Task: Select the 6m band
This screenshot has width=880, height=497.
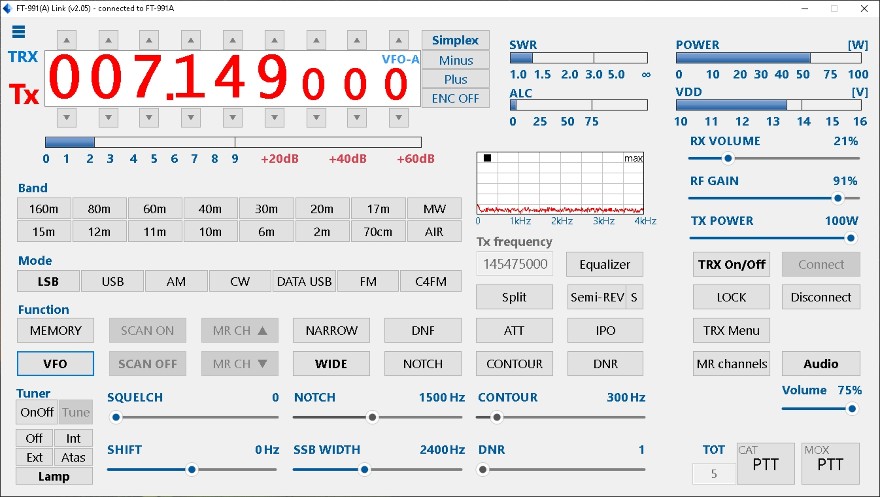Action: click(266, 231)
